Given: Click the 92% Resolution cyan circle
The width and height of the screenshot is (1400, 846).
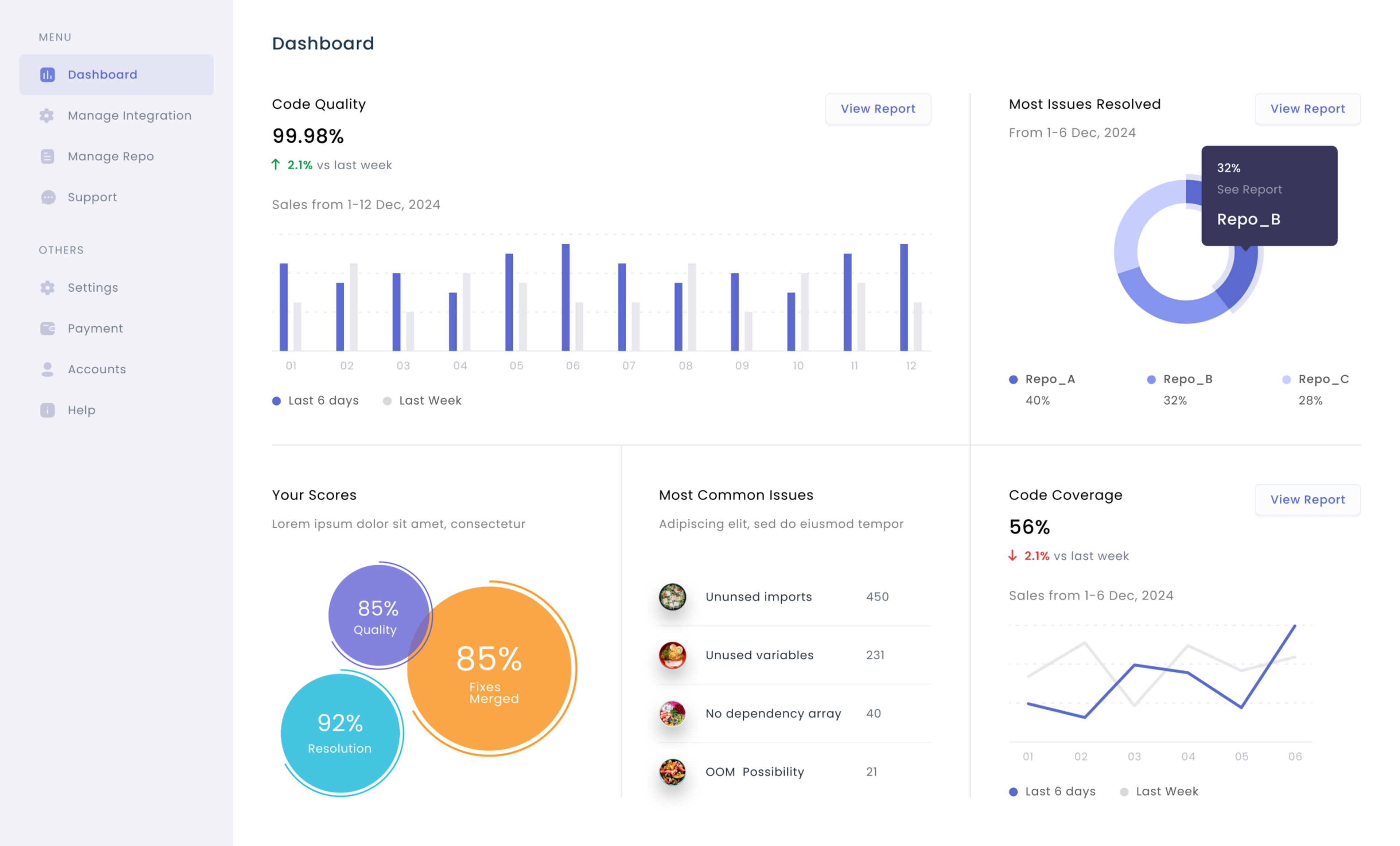Looking at the screenshot, I should click(340, 733).
